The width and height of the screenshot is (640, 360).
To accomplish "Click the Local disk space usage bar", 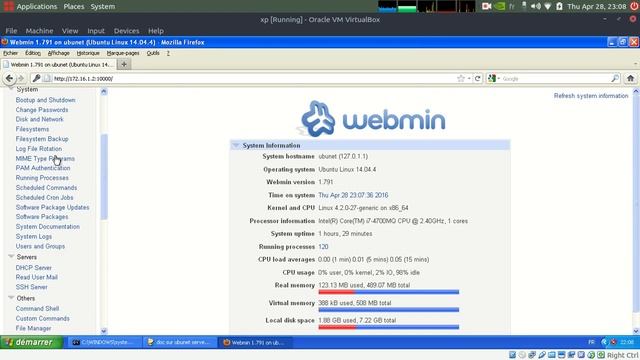I will pos(389,327).
